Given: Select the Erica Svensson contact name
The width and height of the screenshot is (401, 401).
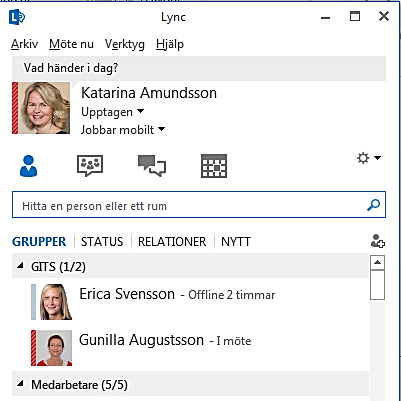Looking at the screenshot, I should coord(127,294).
